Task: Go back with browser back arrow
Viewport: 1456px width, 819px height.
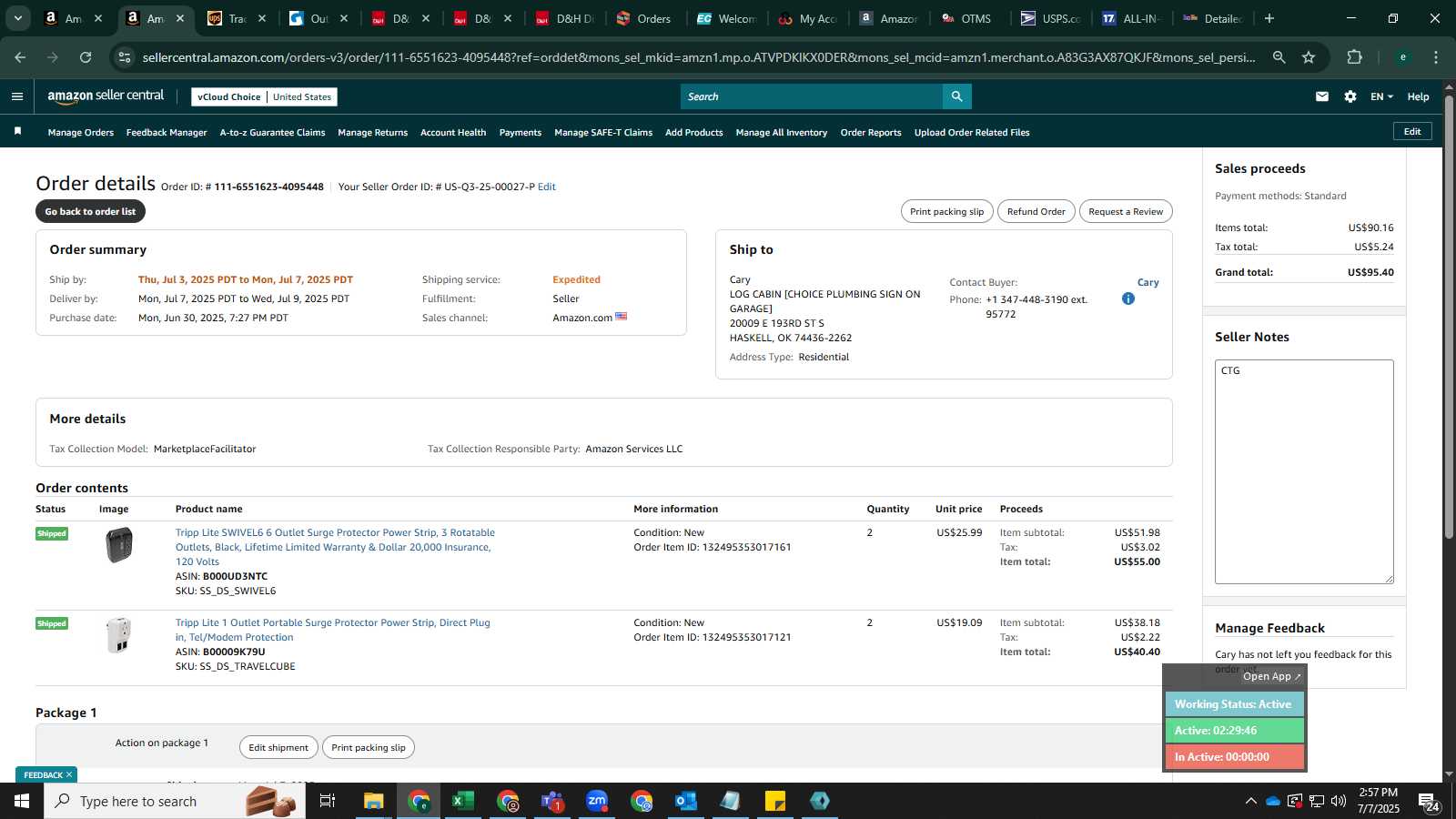Action: point(20,57)
